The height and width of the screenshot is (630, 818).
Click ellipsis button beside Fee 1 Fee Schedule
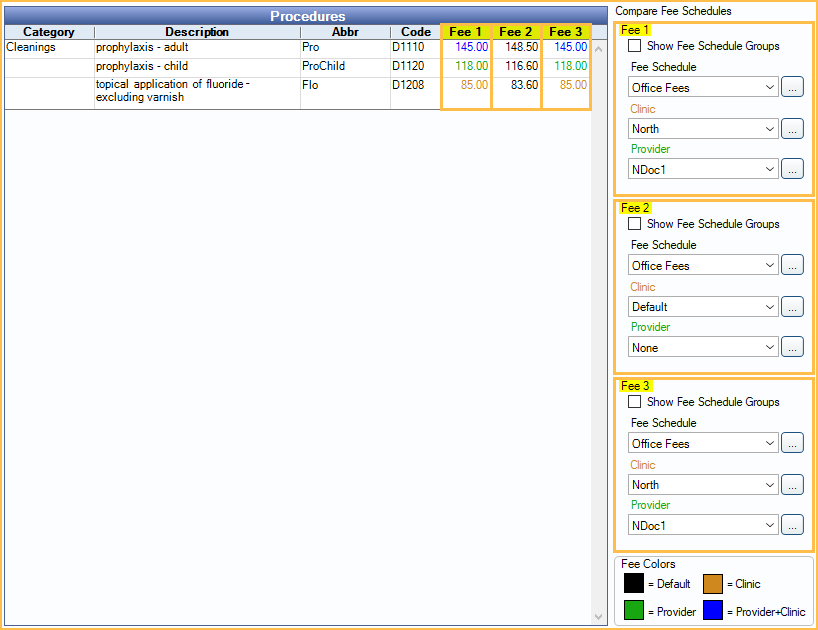click(792, 87)
